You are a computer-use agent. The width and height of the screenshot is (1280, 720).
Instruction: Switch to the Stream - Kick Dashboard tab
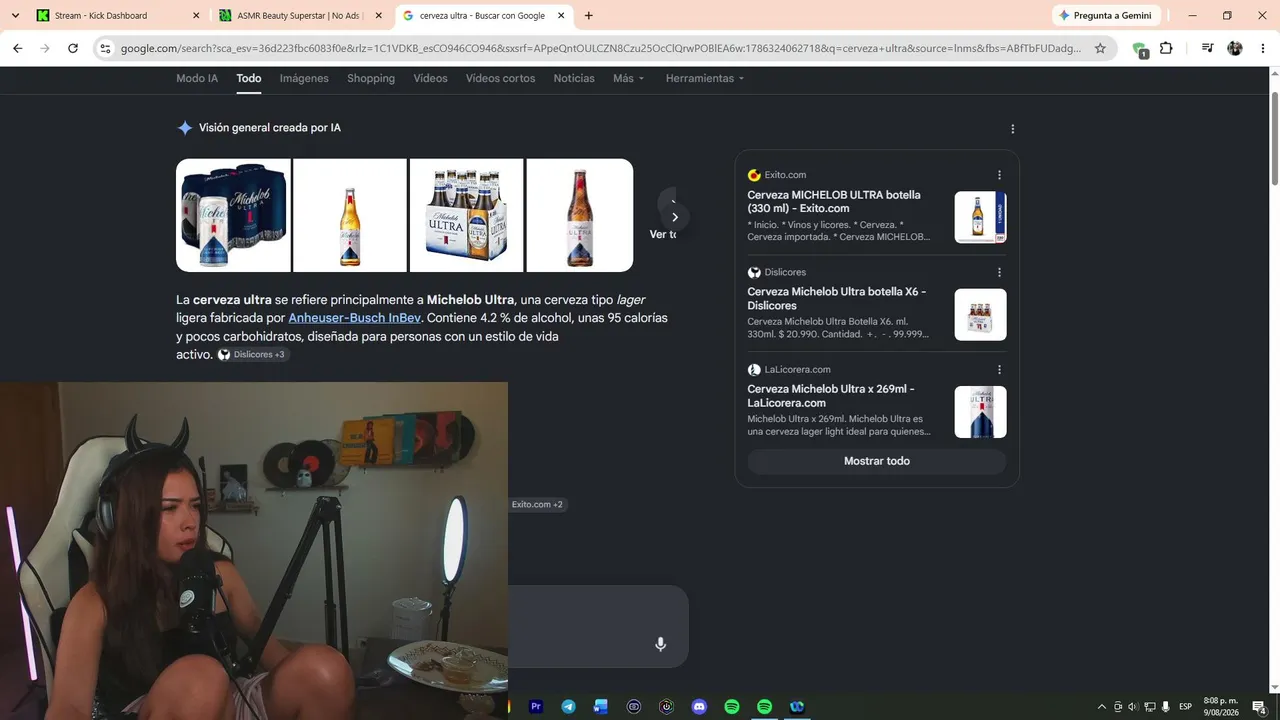[118, 15]
